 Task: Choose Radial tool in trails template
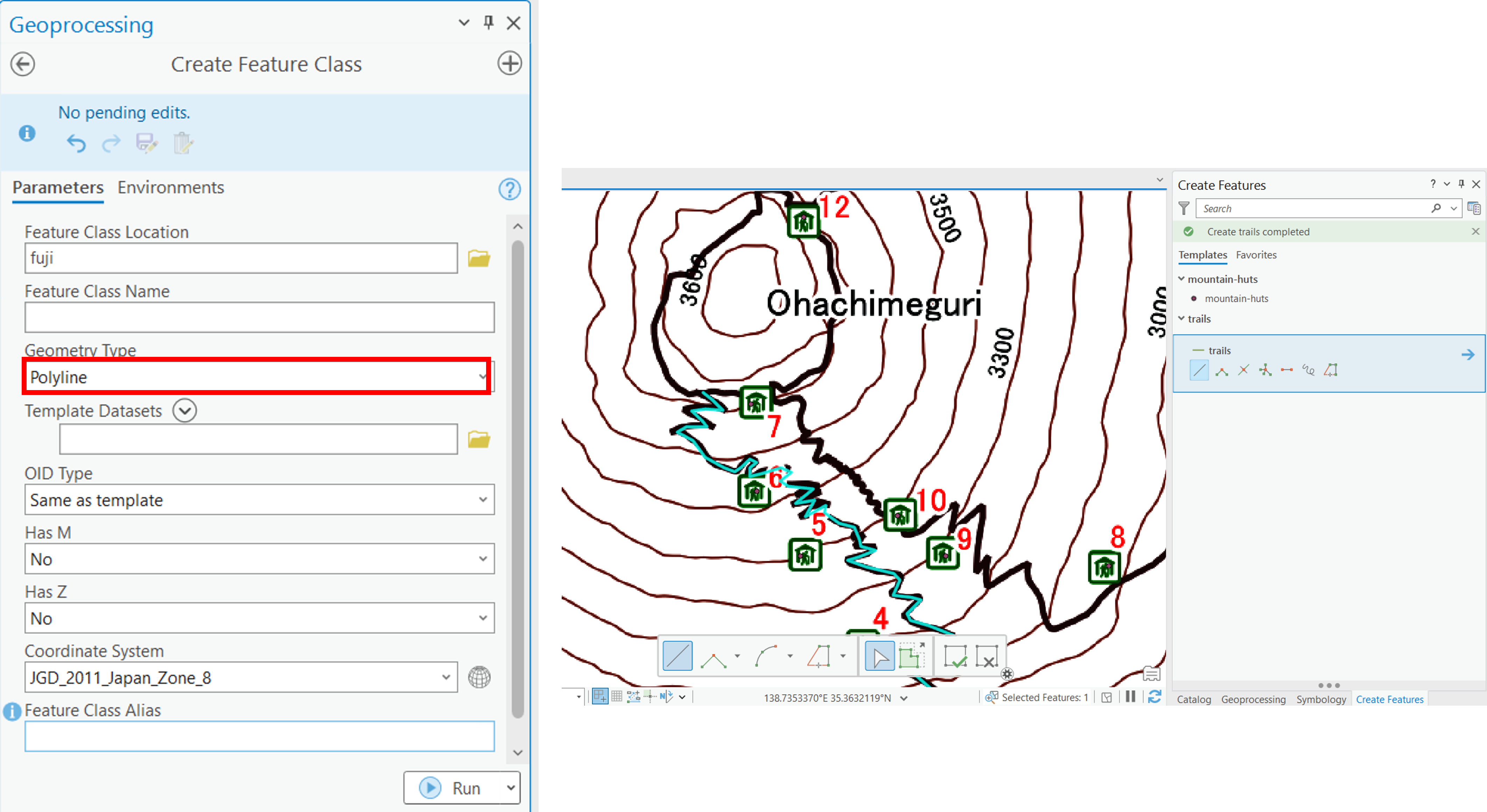coord(1265,370)
